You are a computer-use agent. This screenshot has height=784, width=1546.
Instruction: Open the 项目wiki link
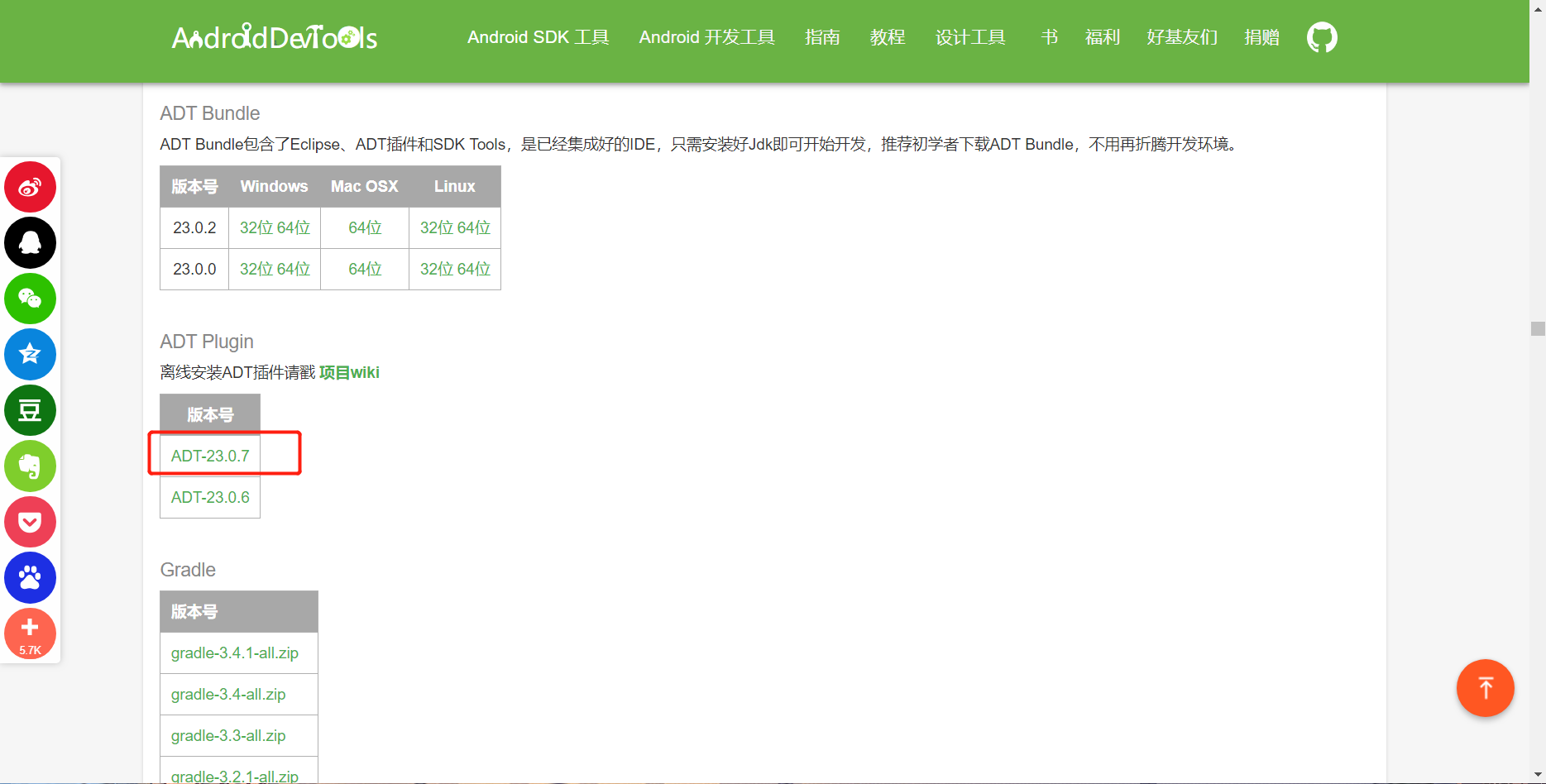[349, 372]
